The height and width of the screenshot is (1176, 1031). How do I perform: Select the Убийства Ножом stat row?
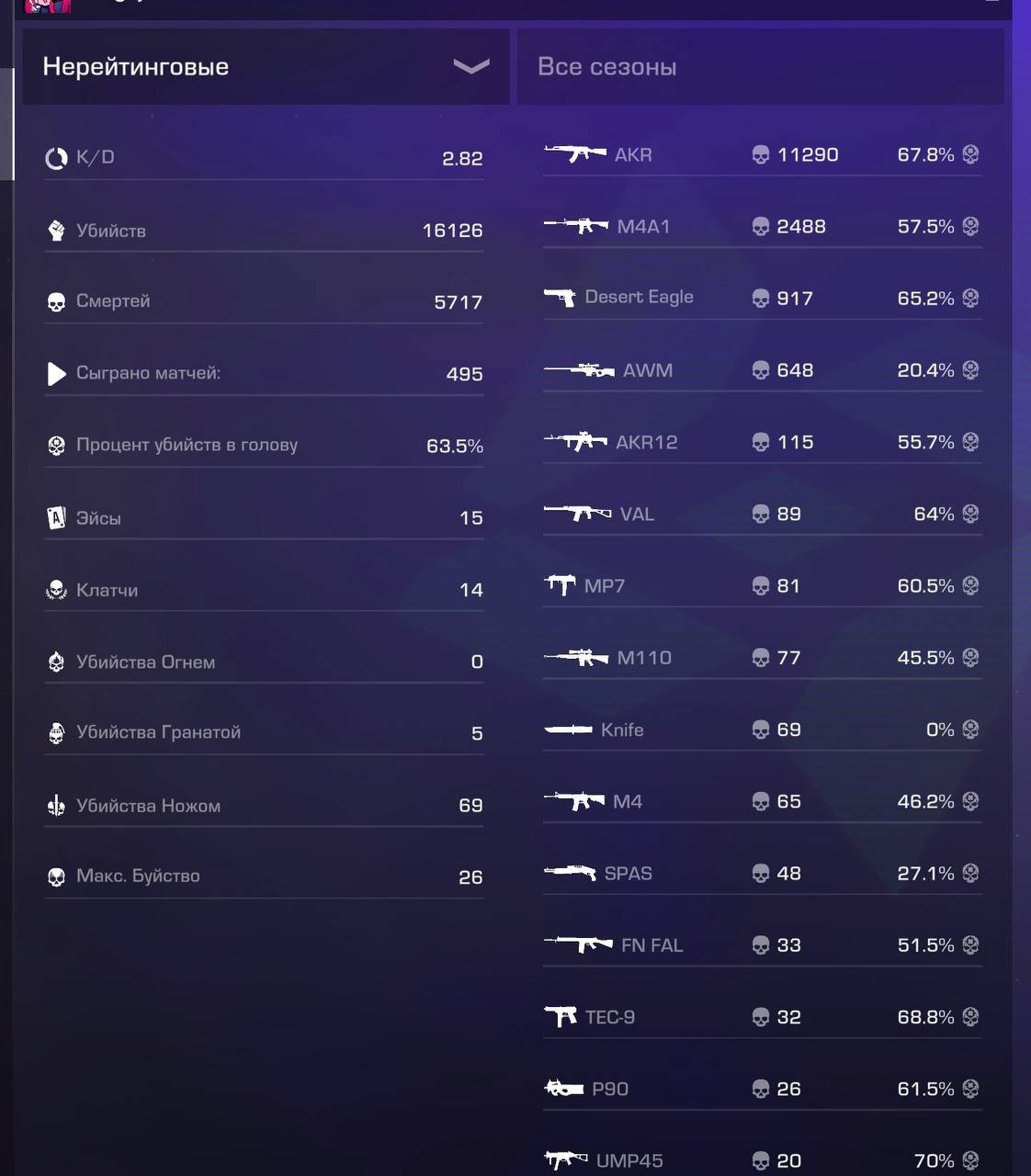coord(264,806)
